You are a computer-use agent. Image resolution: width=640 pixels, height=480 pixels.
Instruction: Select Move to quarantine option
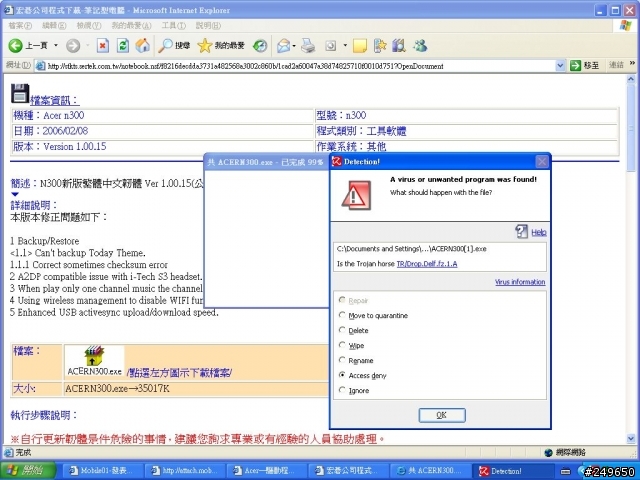point(342,315)
